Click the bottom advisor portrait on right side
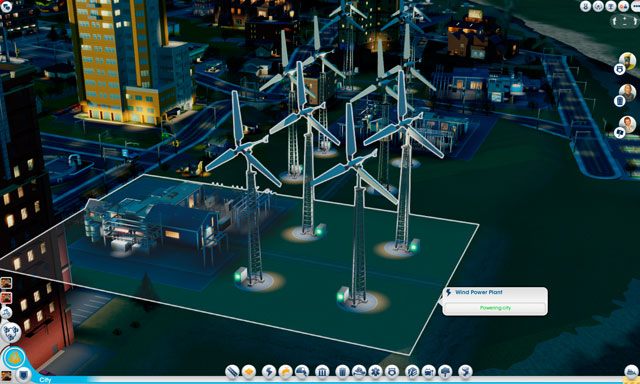This screenshot has height=384, width=640. click(x=627, y=124)
